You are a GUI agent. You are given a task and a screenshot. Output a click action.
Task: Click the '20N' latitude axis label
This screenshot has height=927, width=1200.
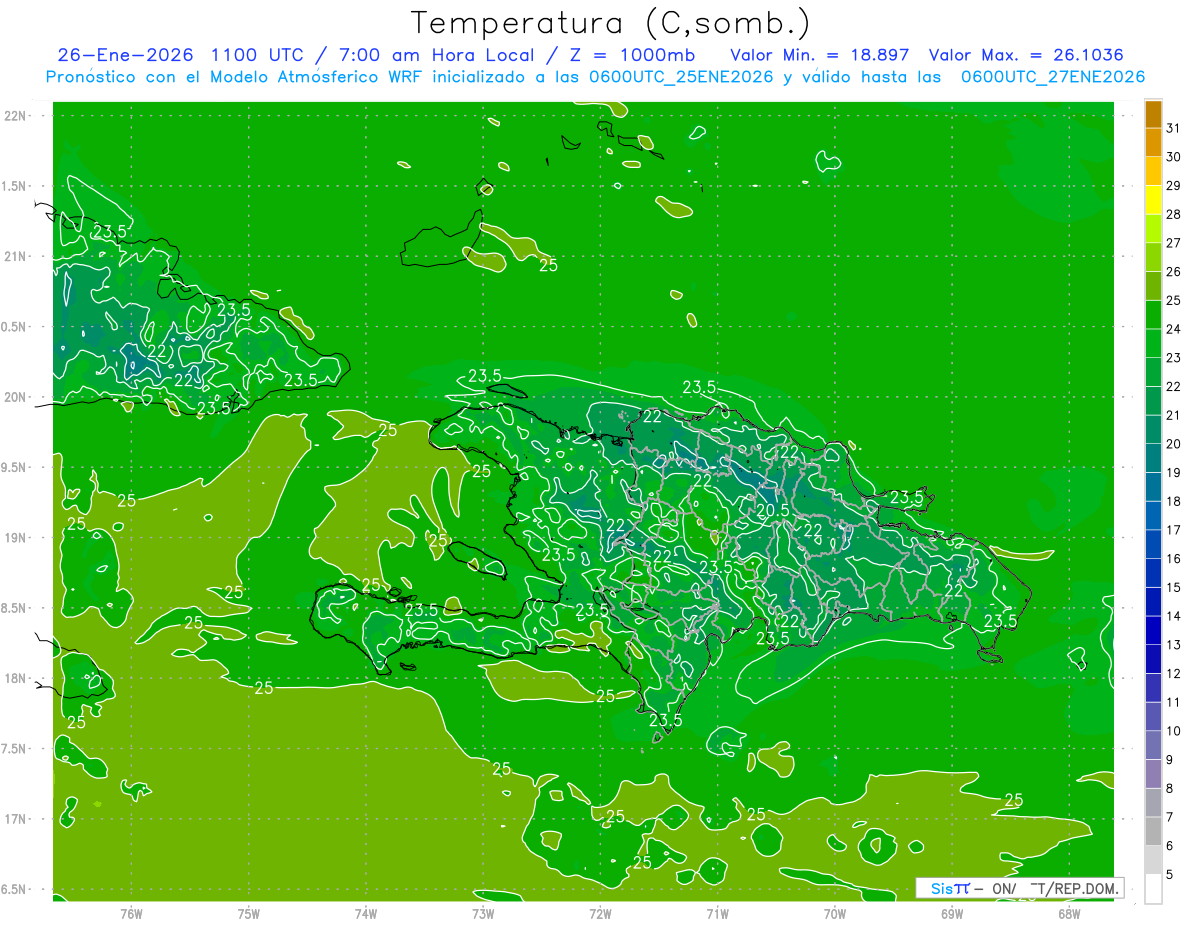pos(15,397)
